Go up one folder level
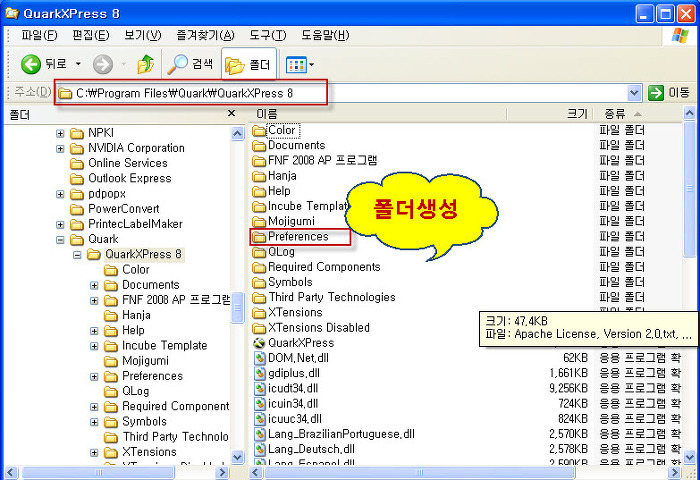Viewport: 700px width, 480px height. point(145,64)
